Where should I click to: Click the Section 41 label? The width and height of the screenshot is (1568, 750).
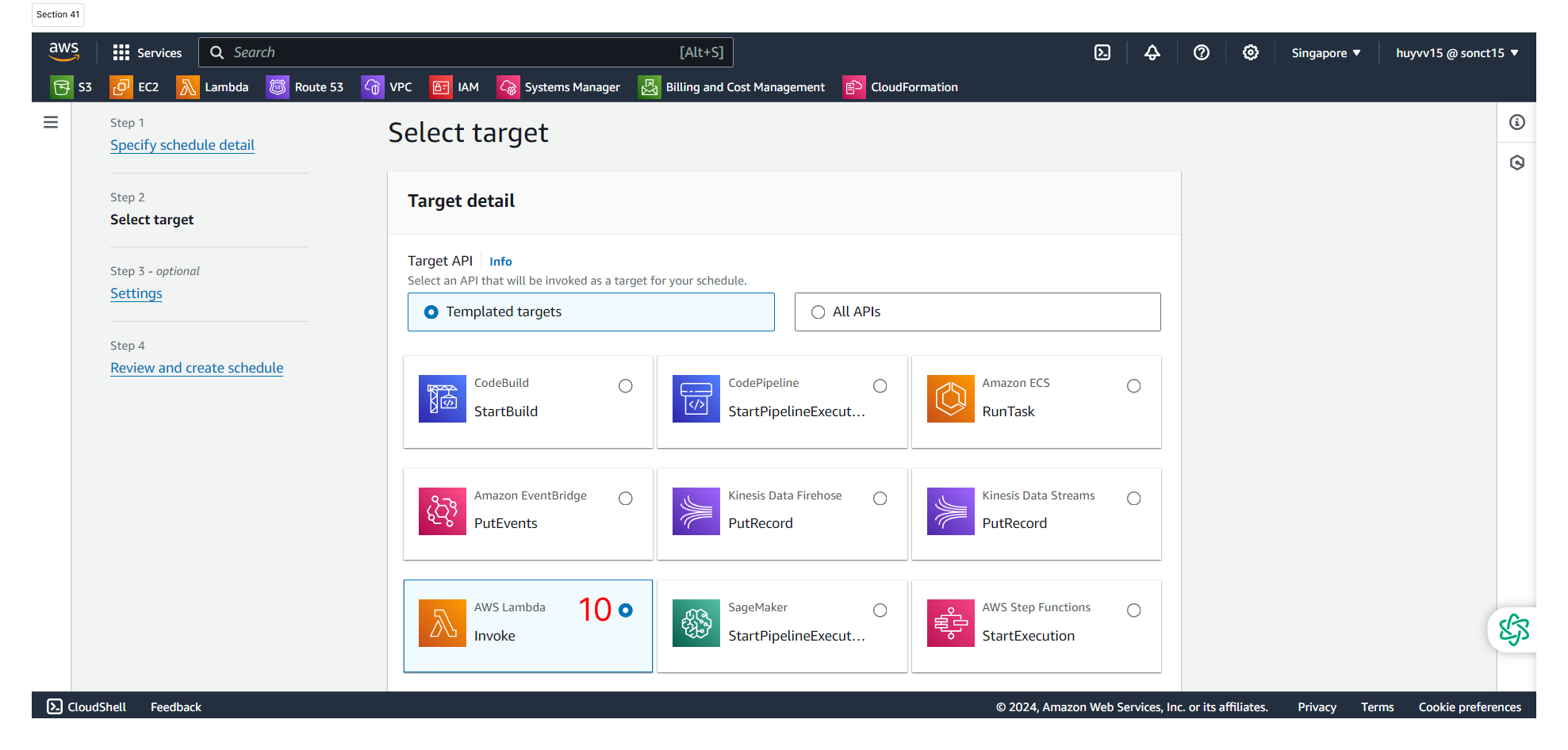(x=58, y=14)
